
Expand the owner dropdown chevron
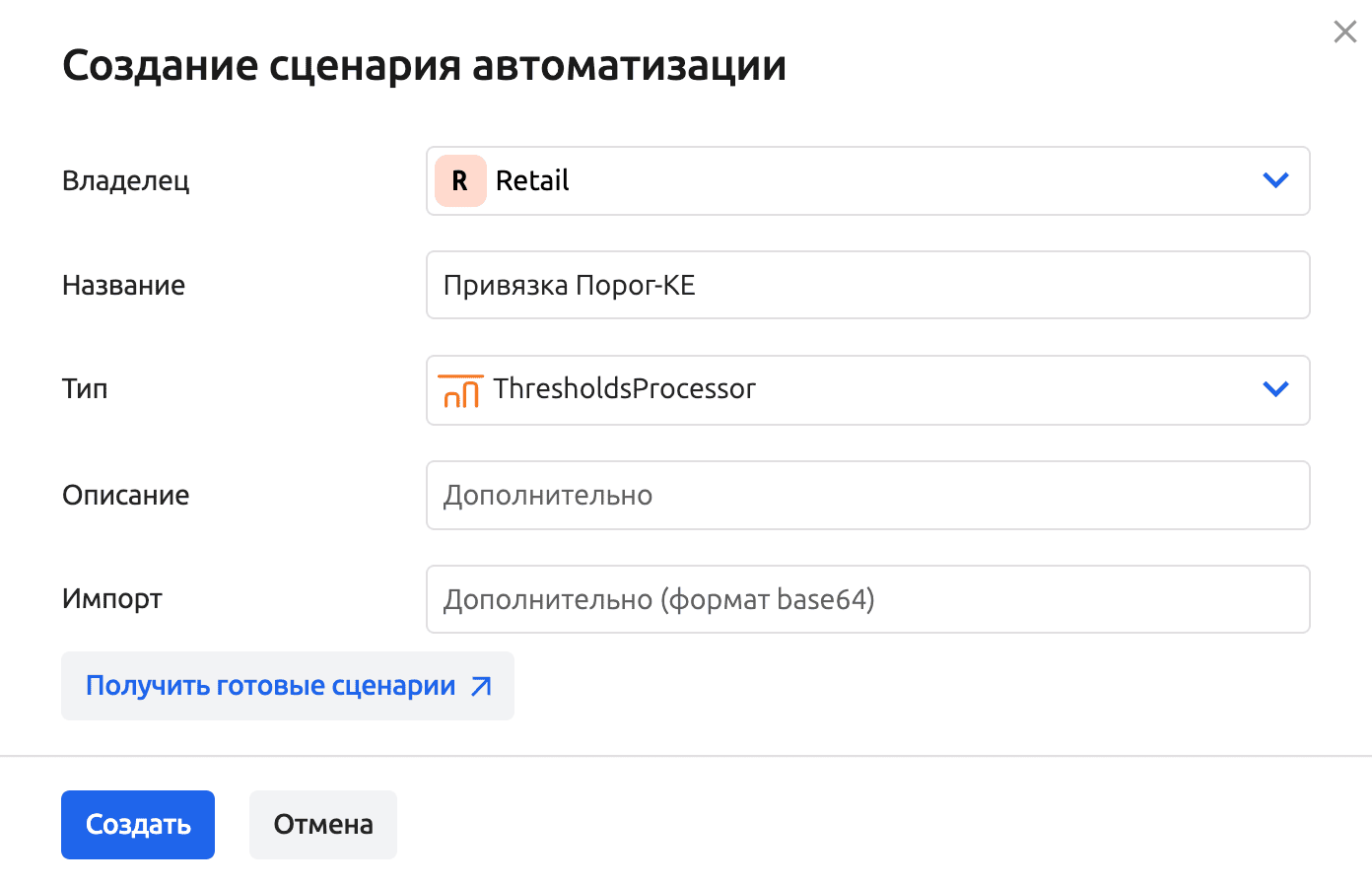(x=1275, y=180)
